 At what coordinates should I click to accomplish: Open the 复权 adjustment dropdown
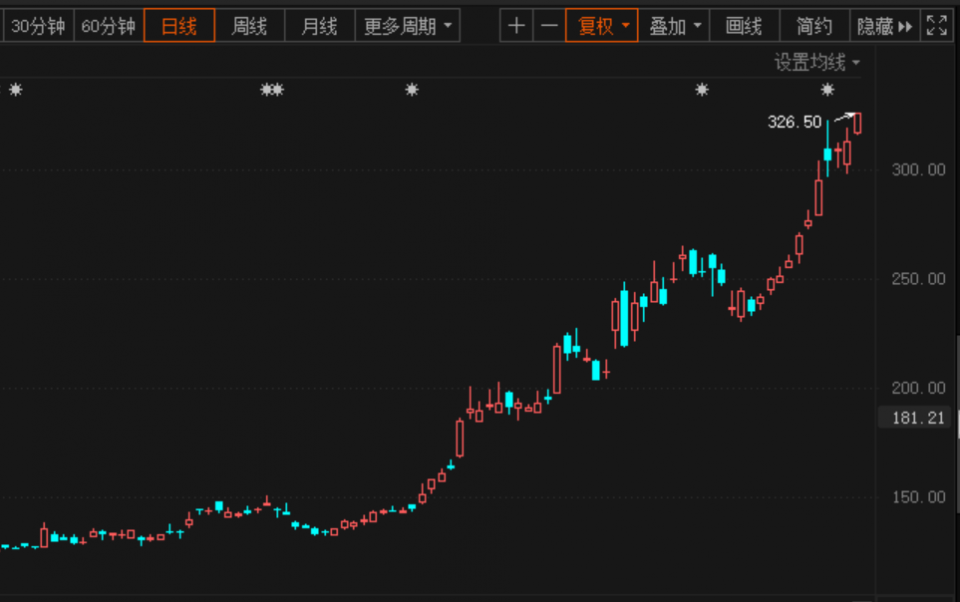(602, 26)
